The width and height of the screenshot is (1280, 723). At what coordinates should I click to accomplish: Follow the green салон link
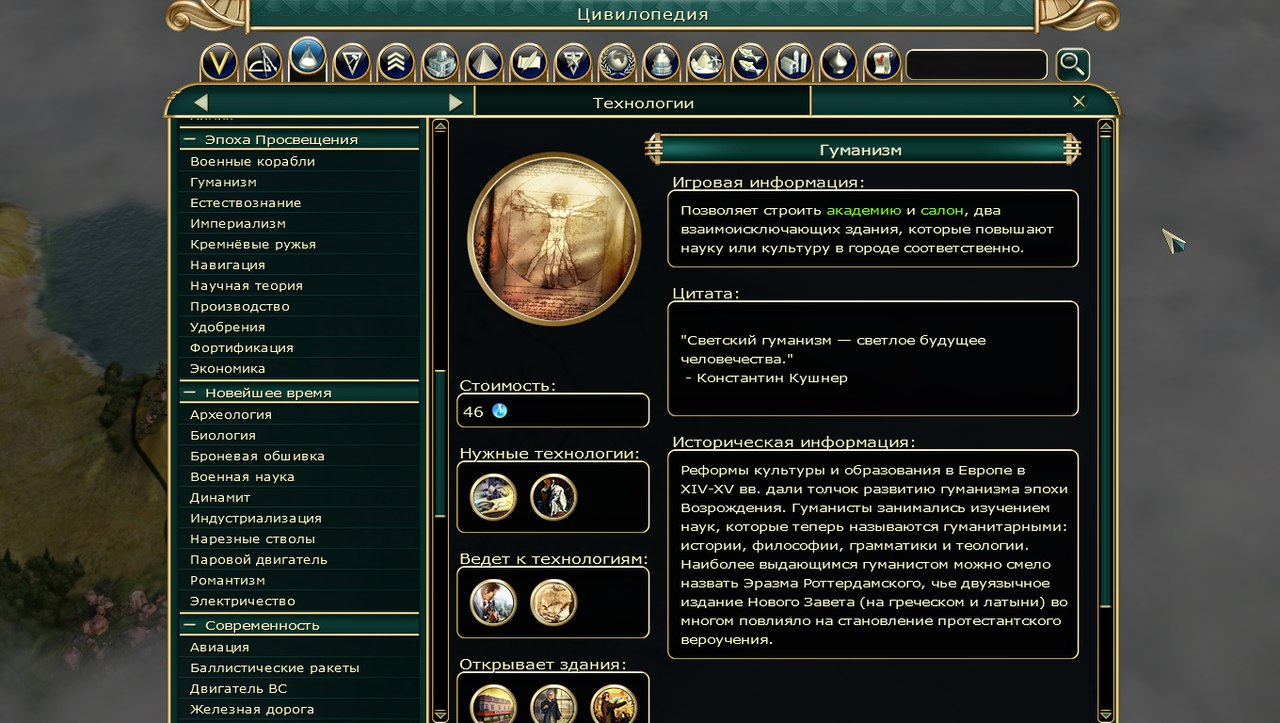pos(942,211)
